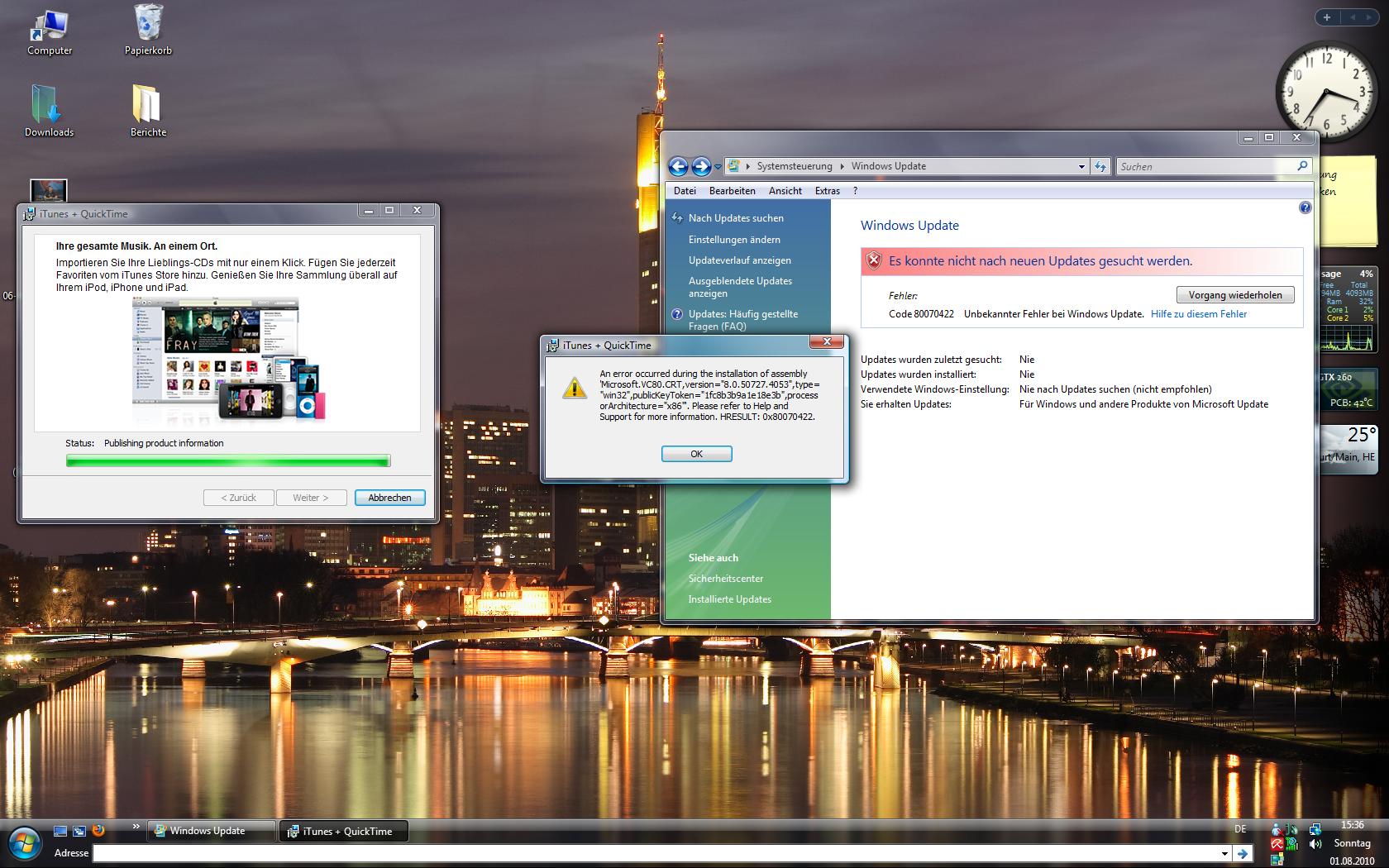
Task: Open the Datei menu
Action: click(685, 191)
